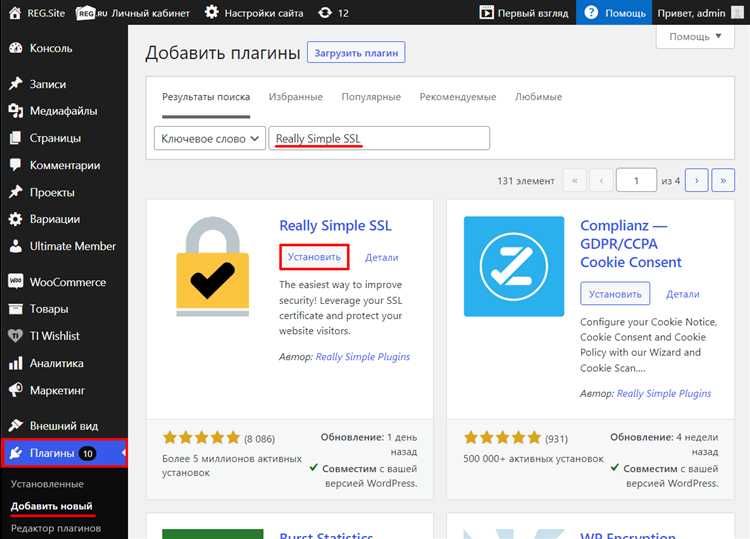Select the Результаты поиска tab
The image size is (750, 539).
point(206,97)
